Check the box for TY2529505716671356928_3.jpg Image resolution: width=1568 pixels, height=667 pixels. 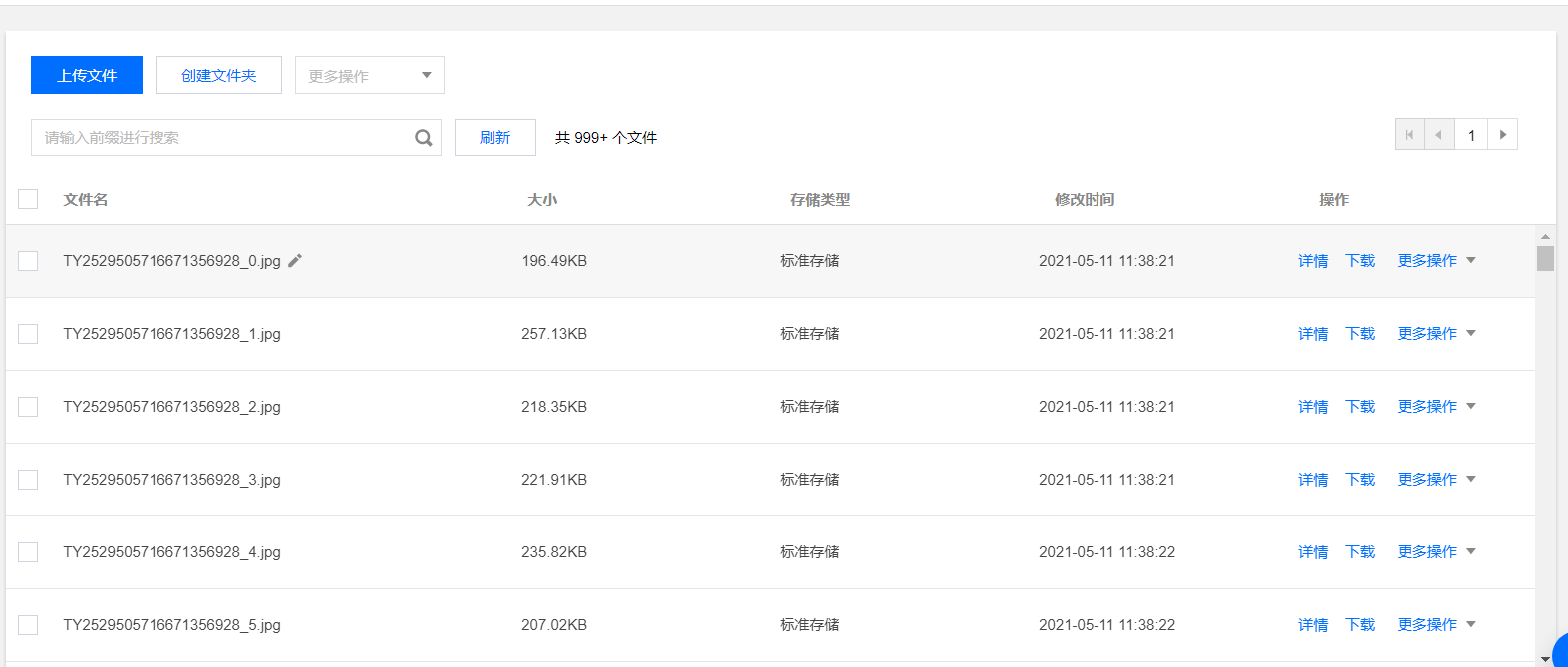click(x=28, y=480)
